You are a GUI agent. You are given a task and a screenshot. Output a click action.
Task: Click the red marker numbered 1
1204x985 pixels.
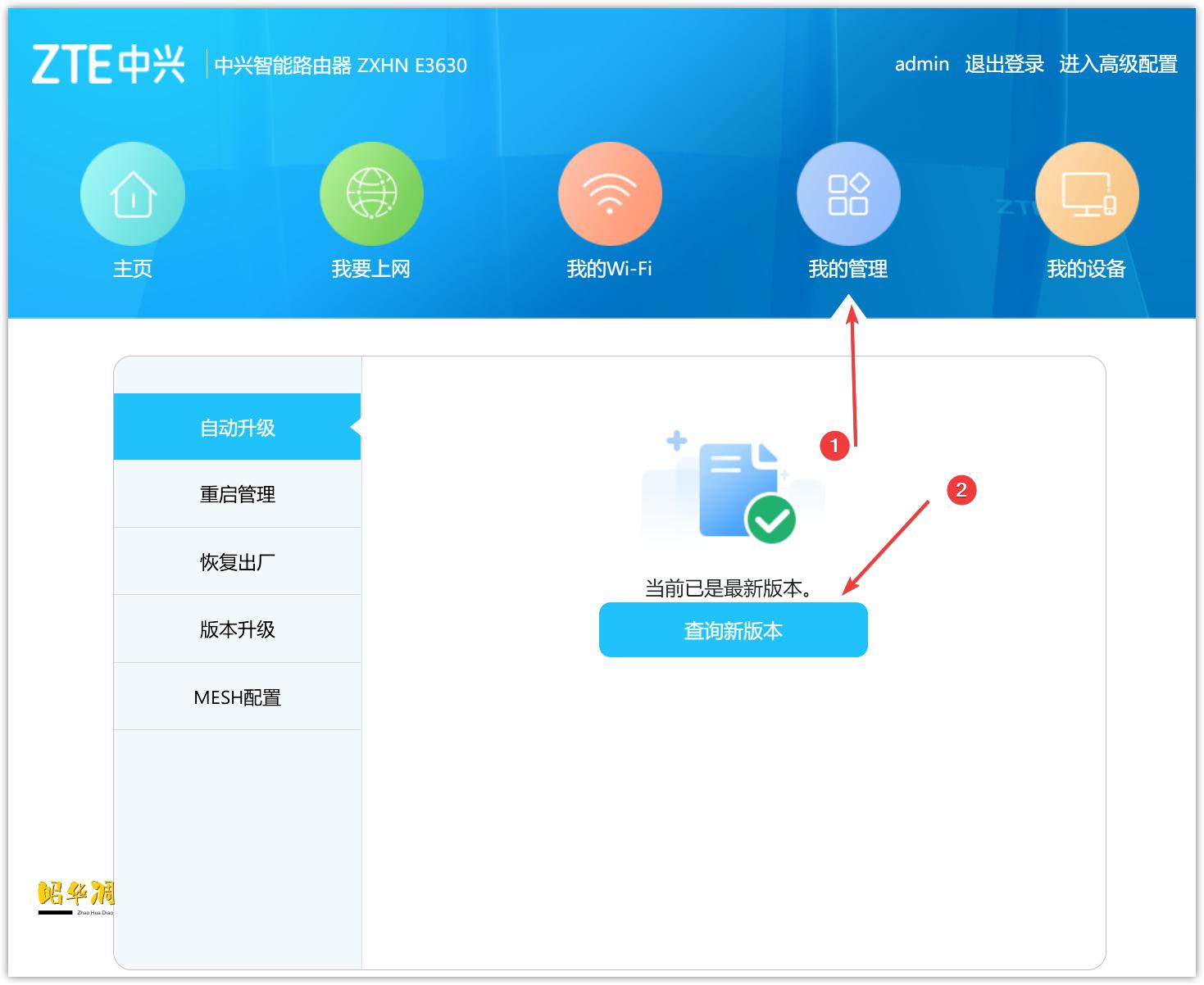tap(834, 447)
